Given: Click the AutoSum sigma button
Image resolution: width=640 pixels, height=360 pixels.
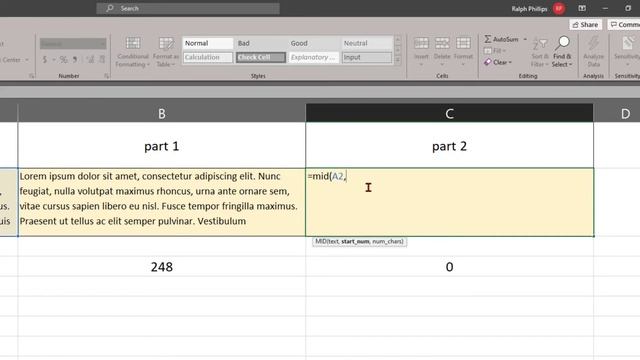Looking at the screenshot, I should 501,39.
